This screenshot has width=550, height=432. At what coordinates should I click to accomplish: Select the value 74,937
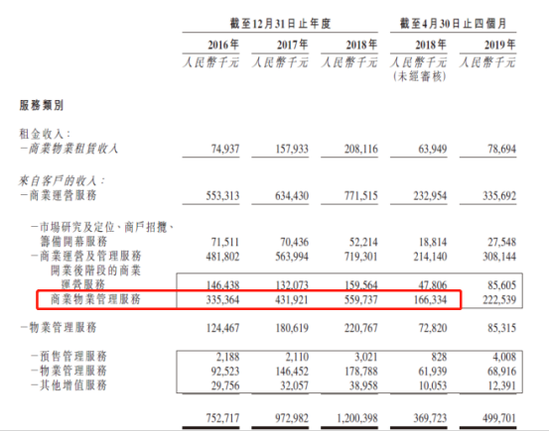[225, 149]
